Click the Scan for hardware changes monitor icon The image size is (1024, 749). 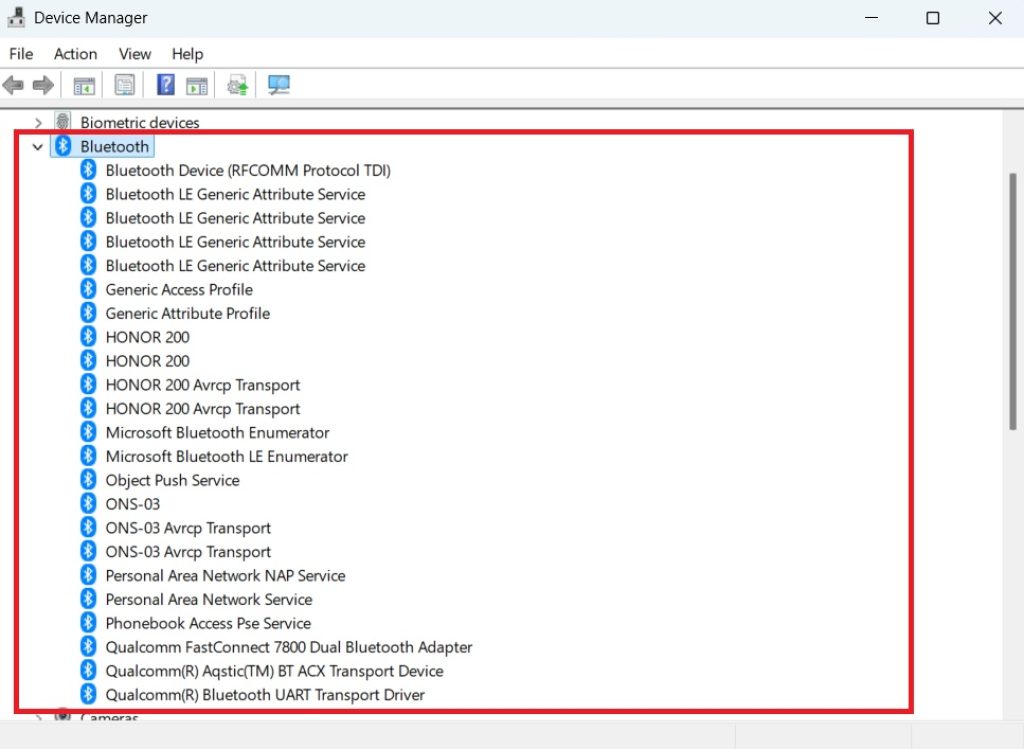coord(279,85)
